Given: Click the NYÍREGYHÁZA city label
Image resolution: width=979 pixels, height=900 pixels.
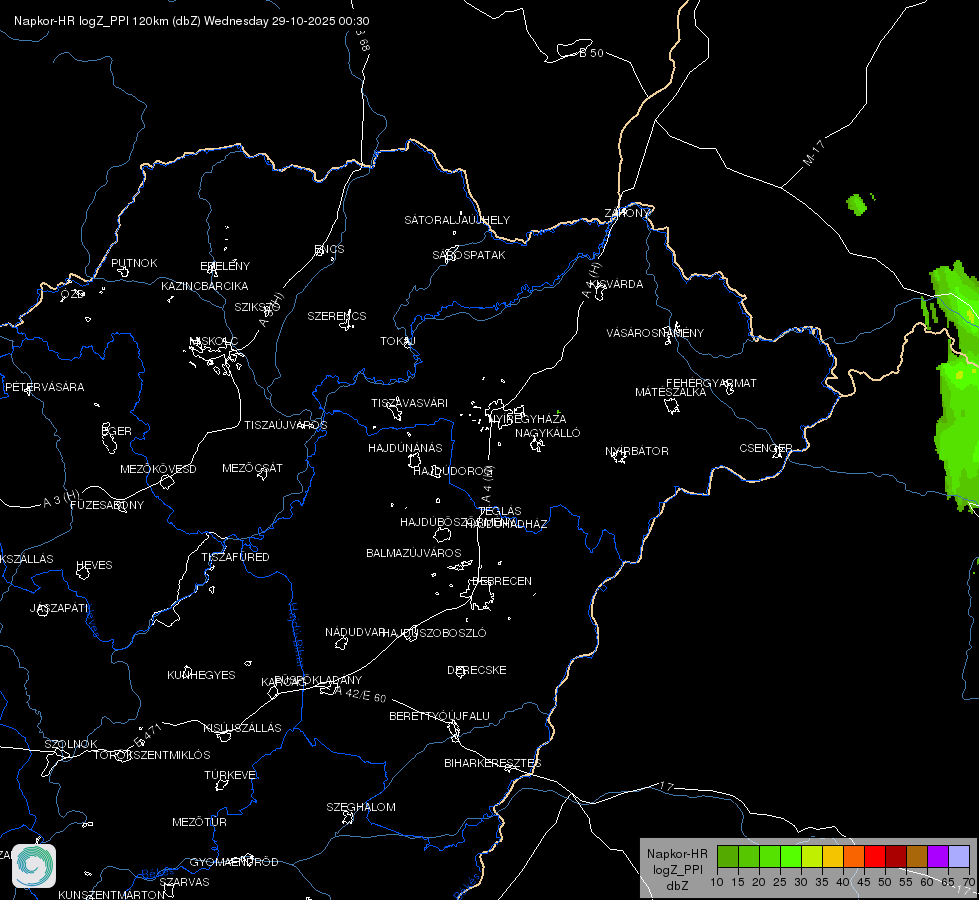Looking at the screenshot, I should pos(528,419).
